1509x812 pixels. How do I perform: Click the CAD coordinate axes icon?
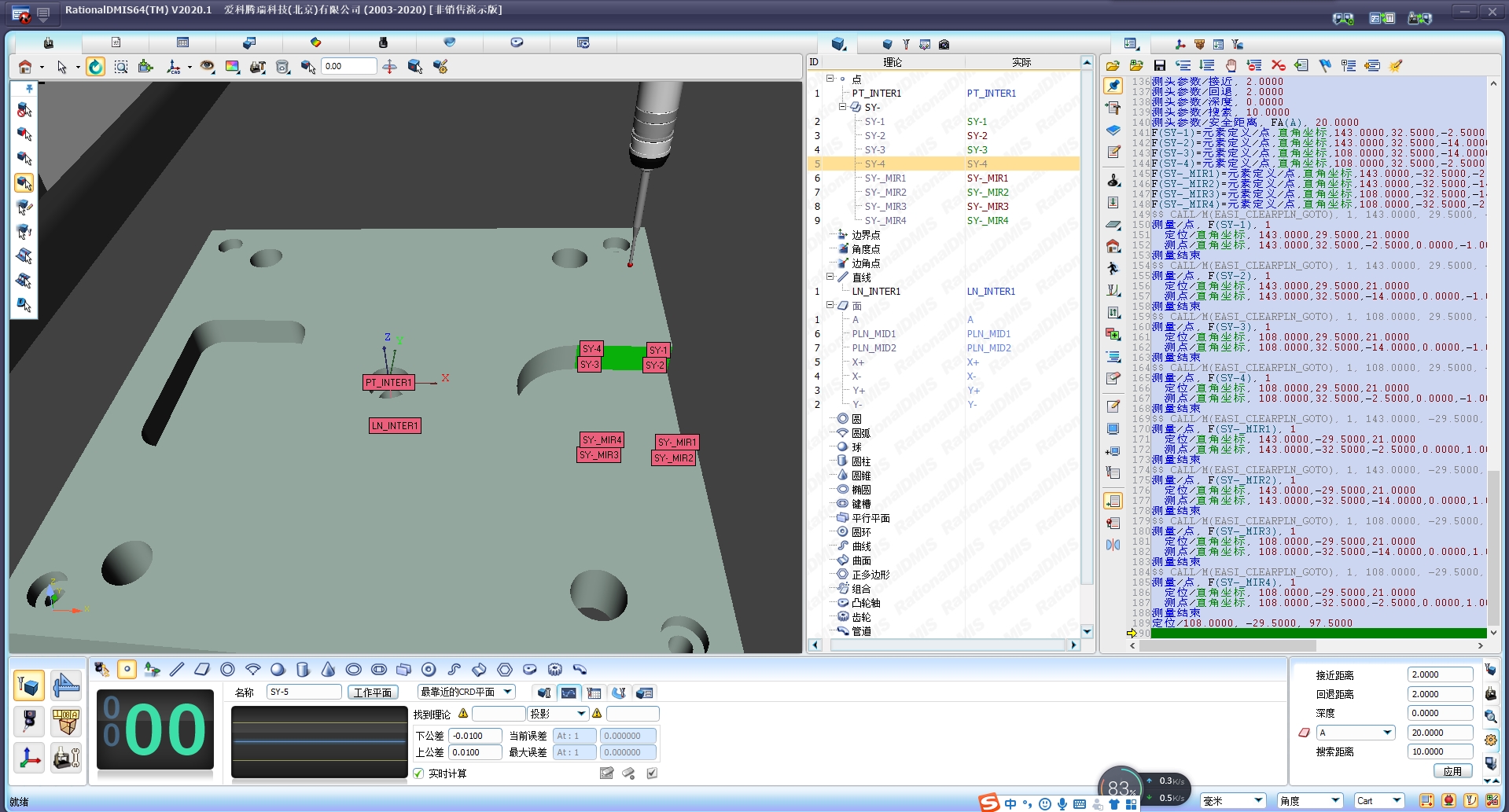[x=174, y=67]
